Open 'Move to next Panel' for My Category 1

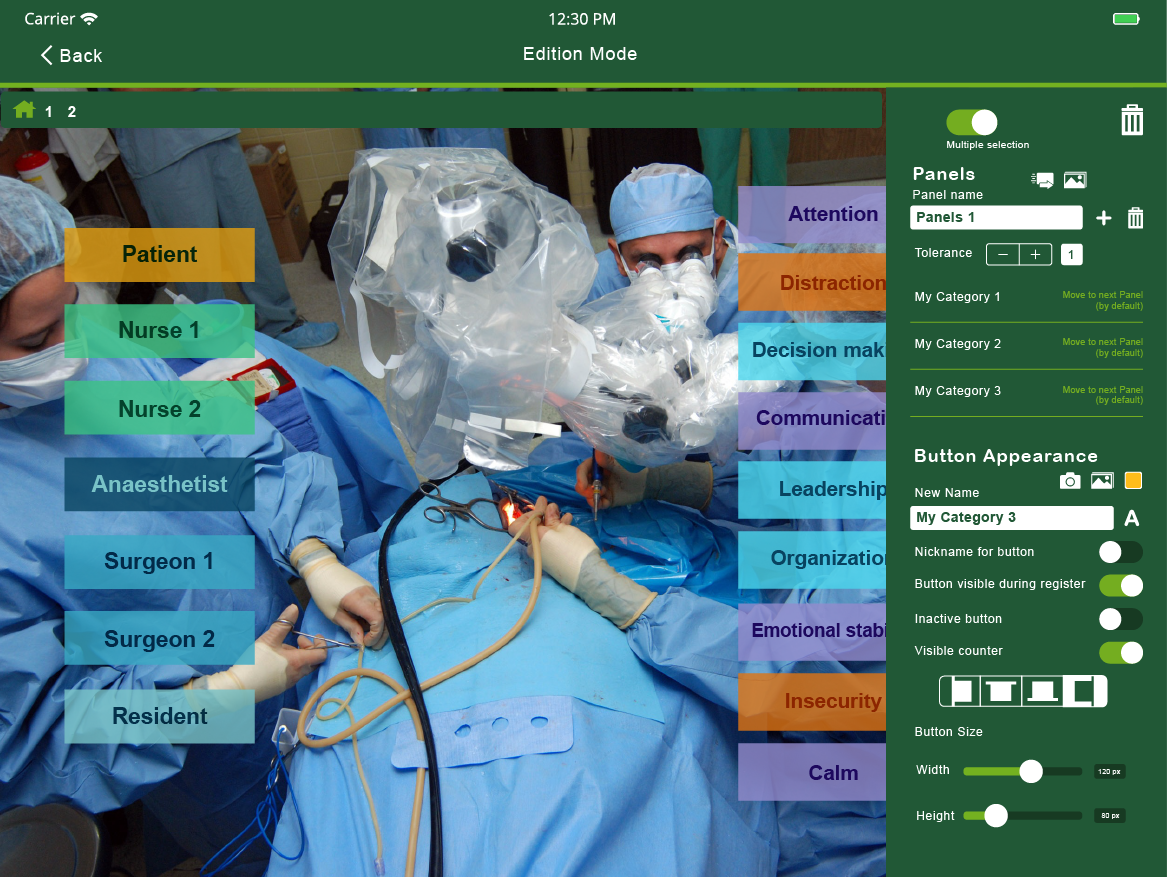[1102, 300]
